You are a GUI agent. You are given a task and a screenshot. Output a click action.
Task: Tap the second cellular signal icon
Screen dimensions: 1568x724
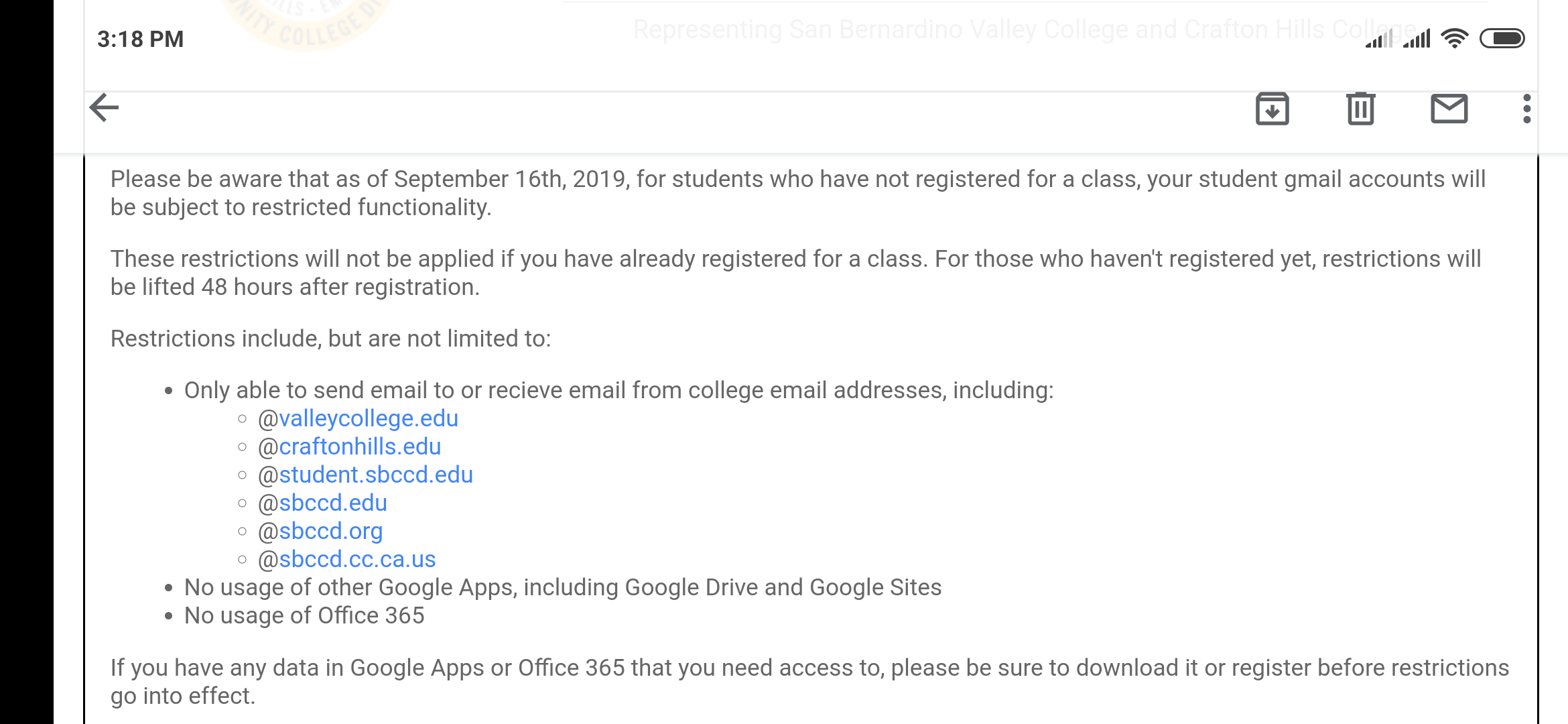[1417, 39]
